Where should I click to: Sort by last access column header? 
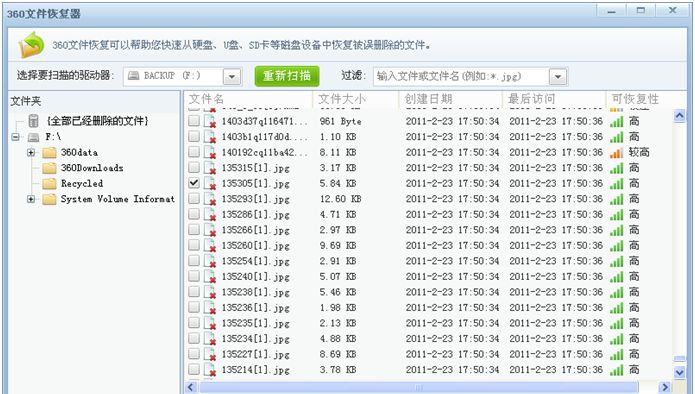[x=554, y=99]
